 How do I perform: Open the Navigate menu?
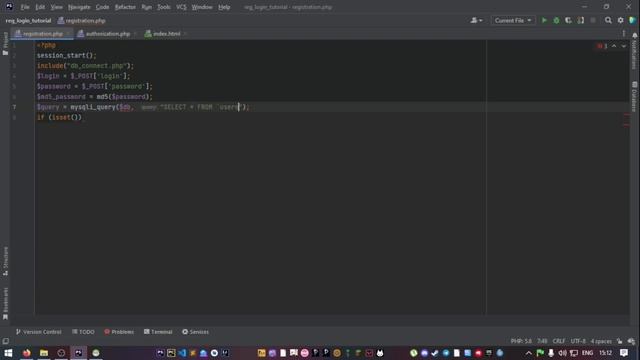[79, 7]
